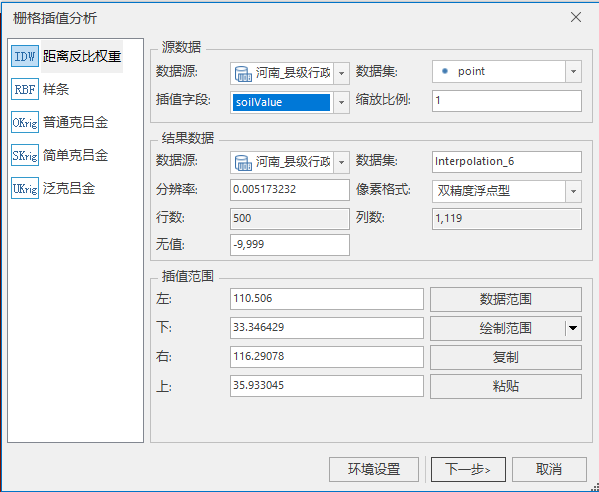This screenshot has height=492, width=599.
Task: Pick the SKrig simple kriging icon
Action: point(25,155)
